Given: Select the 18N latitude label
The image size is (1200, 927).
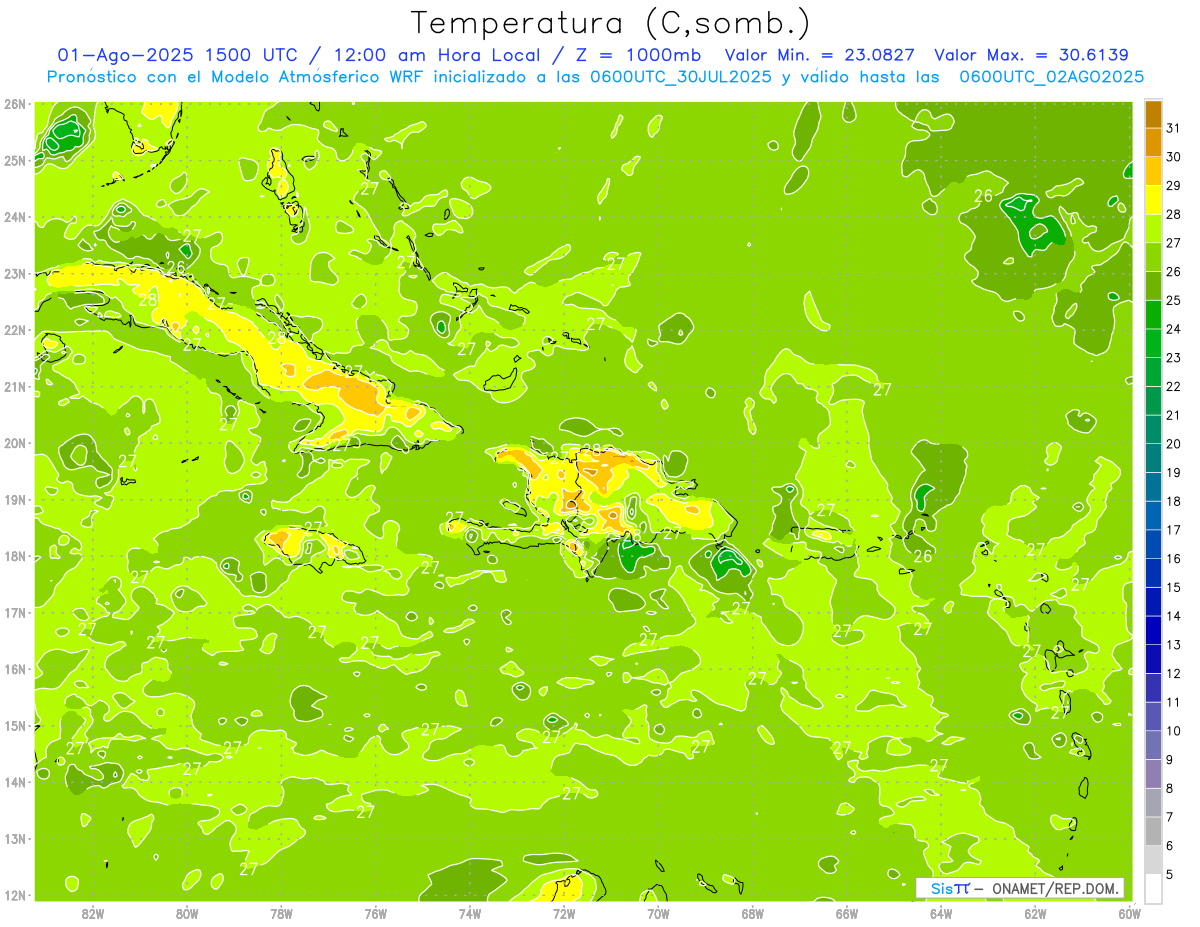Looking at the screenshot, I should coord(14,556).
